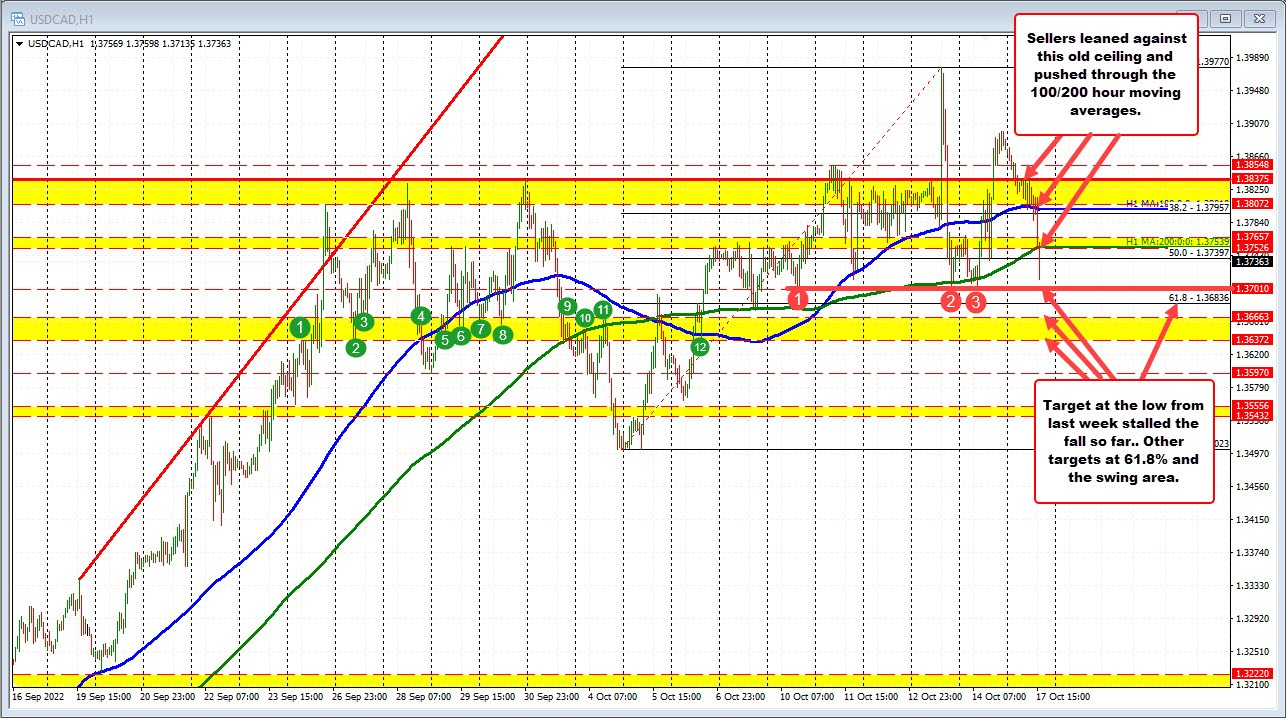Click the 14 Oct 07:00 time label
The width and height of the screenshot is (1286, 718).
coord(997,695)
